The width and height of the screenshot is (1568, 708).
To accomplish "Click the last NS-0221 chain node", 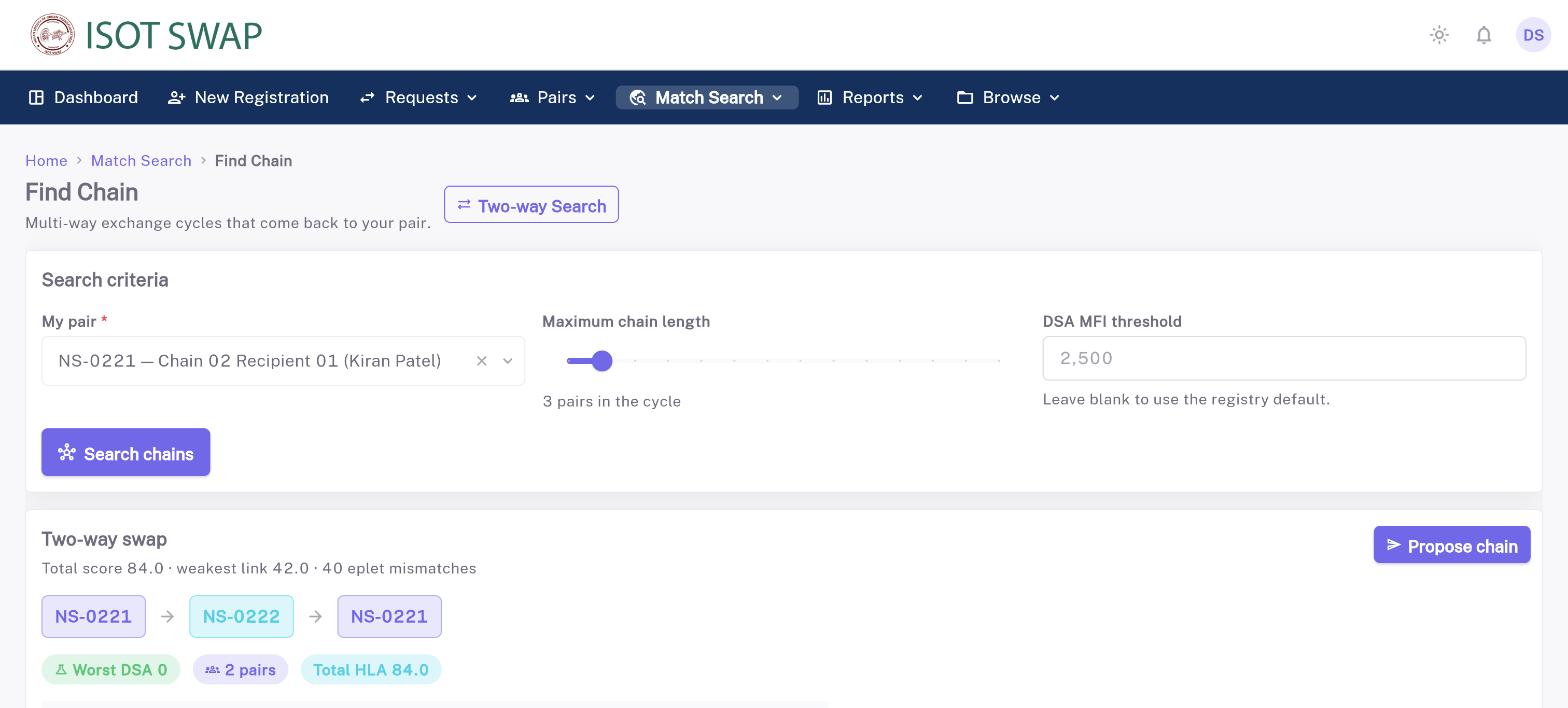I will click(389, 616).
